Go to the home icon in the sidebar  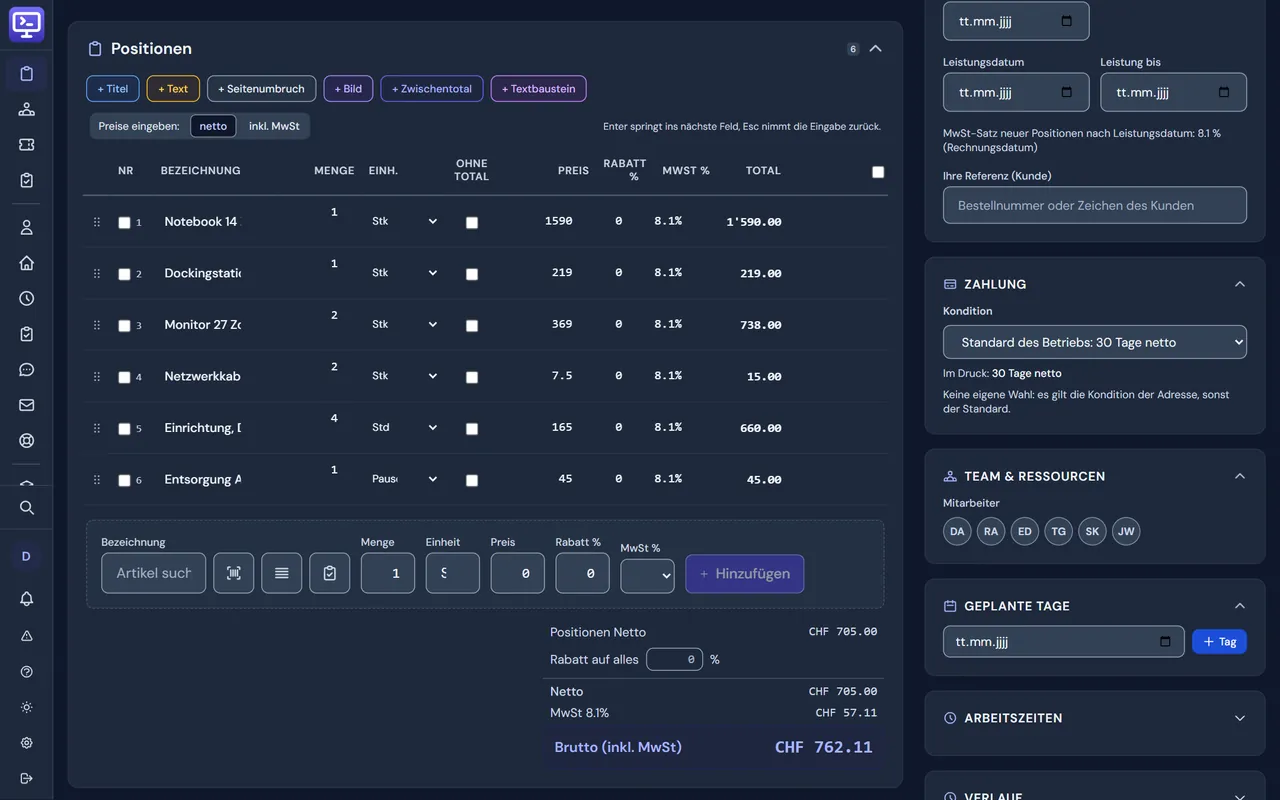pyautogui.click(x=27, y=263)
